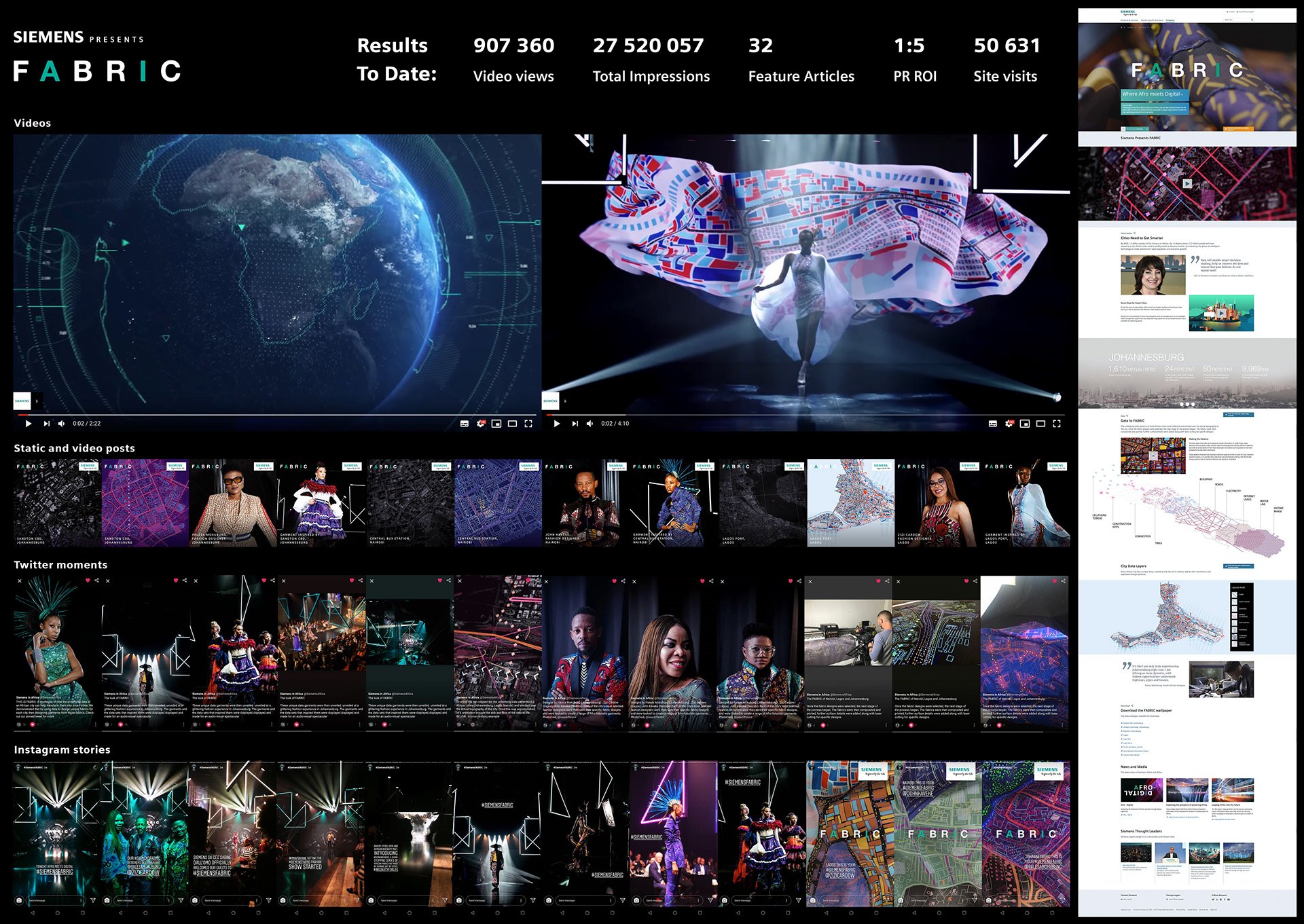Close the green headdress model tweet
The image size is (1304, 924).
pos(20,581)
